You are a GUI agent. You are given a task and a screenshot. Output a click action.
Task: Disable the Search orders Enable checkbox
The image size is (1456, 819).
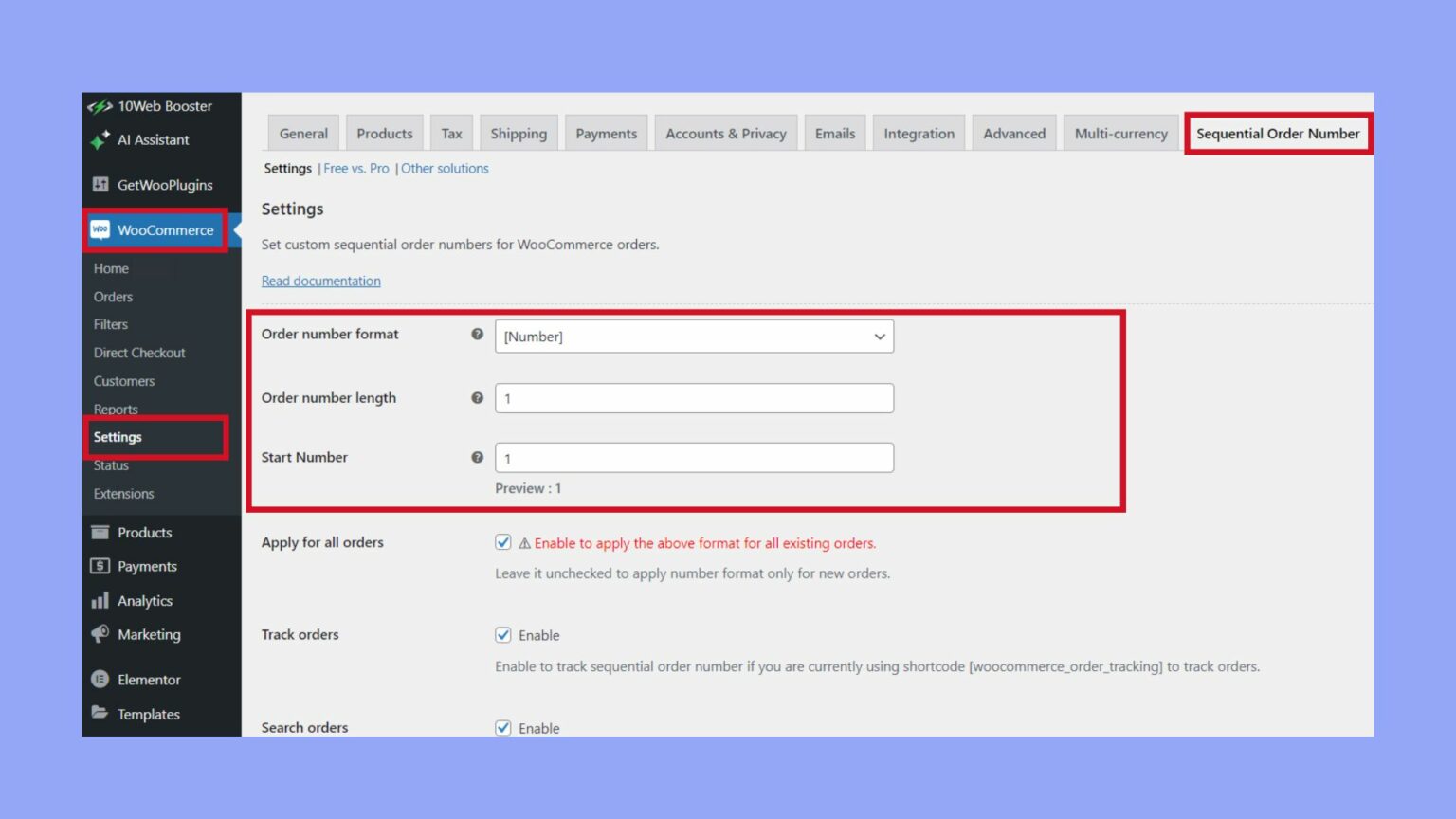tap(503, 728)
